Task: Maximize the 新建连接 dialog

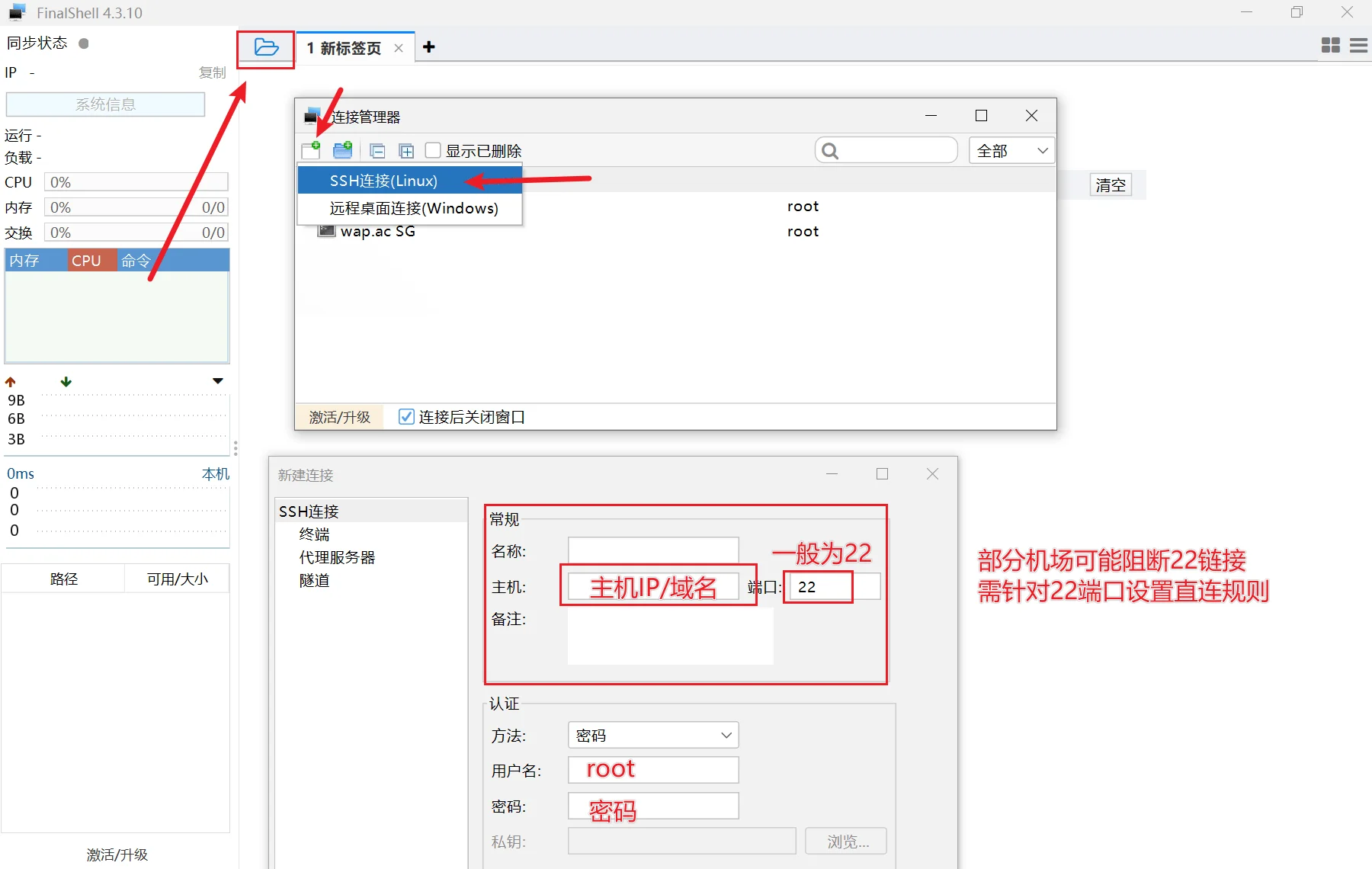Action: (882, 473)
